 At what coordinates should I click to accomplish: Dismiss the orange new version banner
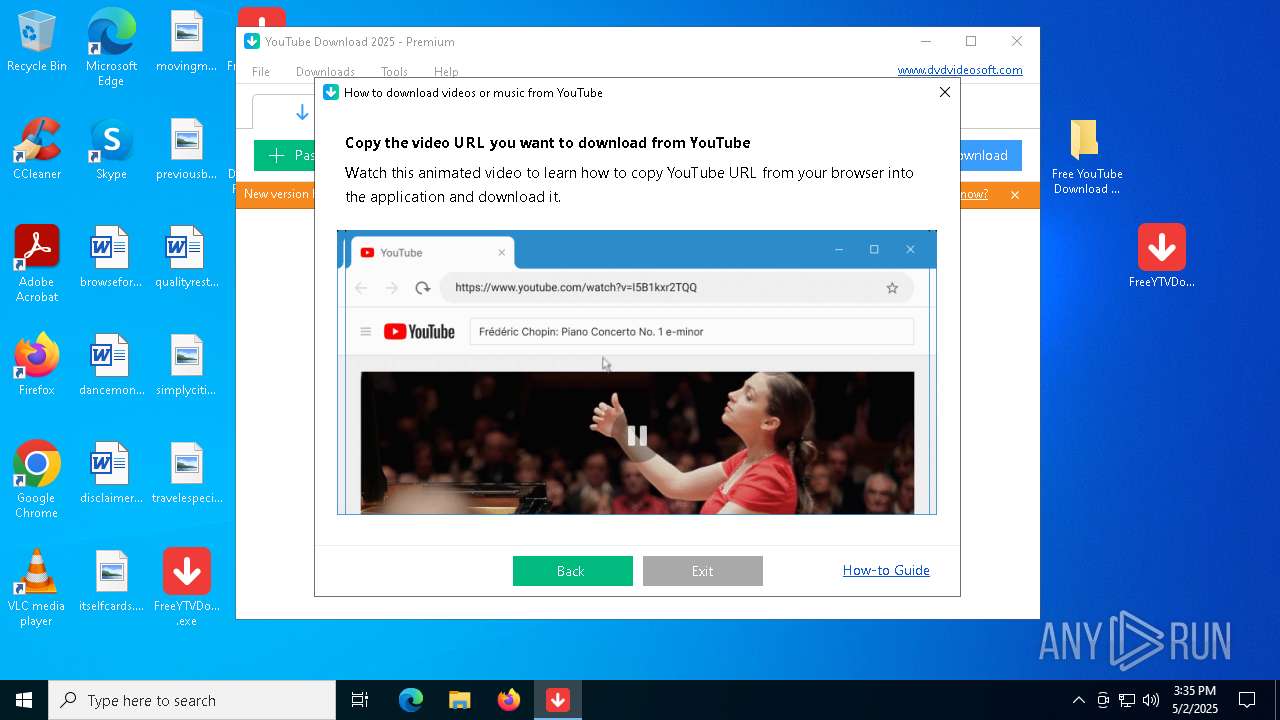[1015, 195]
